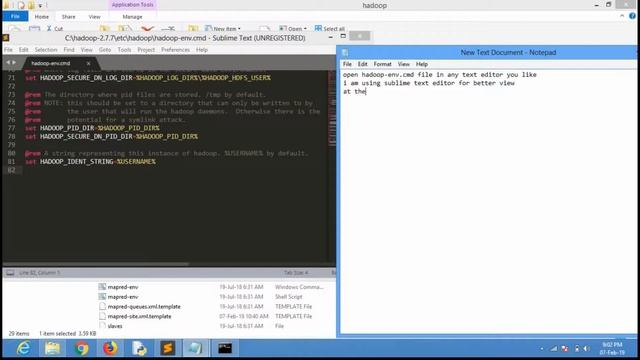Launch Firefox from the taskbar
640x360 pixels.
(x=110, y=348)
